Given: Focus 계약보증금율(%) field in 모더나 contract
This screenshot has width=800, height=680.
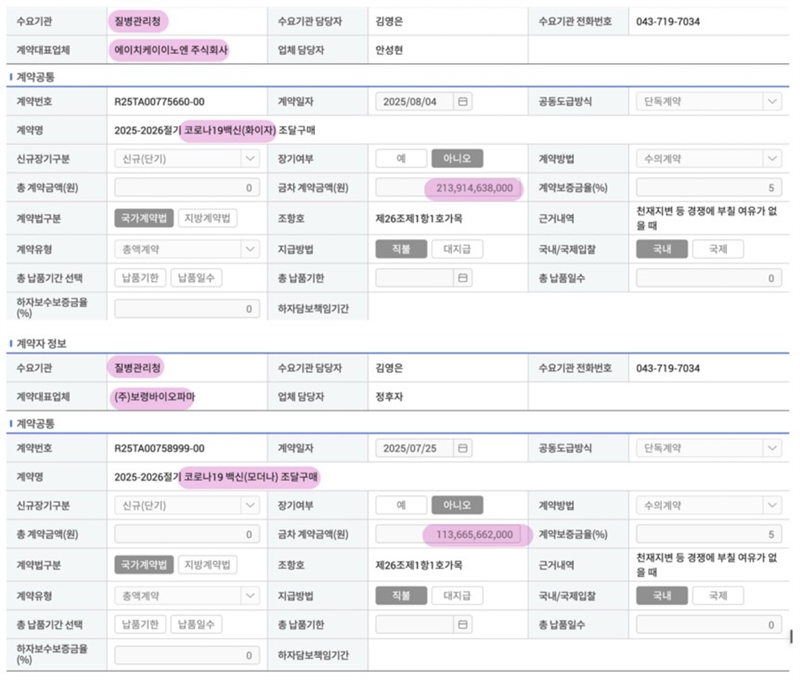Looking at the screenshot, I should pyautogui.click(x=709, y=534).
